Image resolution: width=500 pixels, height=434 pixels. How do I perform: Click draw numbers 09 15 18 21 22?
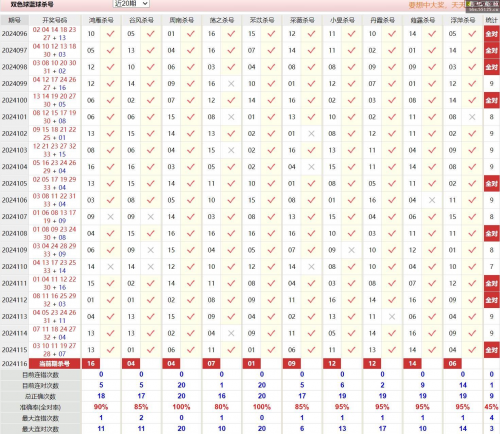click(55, 130)
